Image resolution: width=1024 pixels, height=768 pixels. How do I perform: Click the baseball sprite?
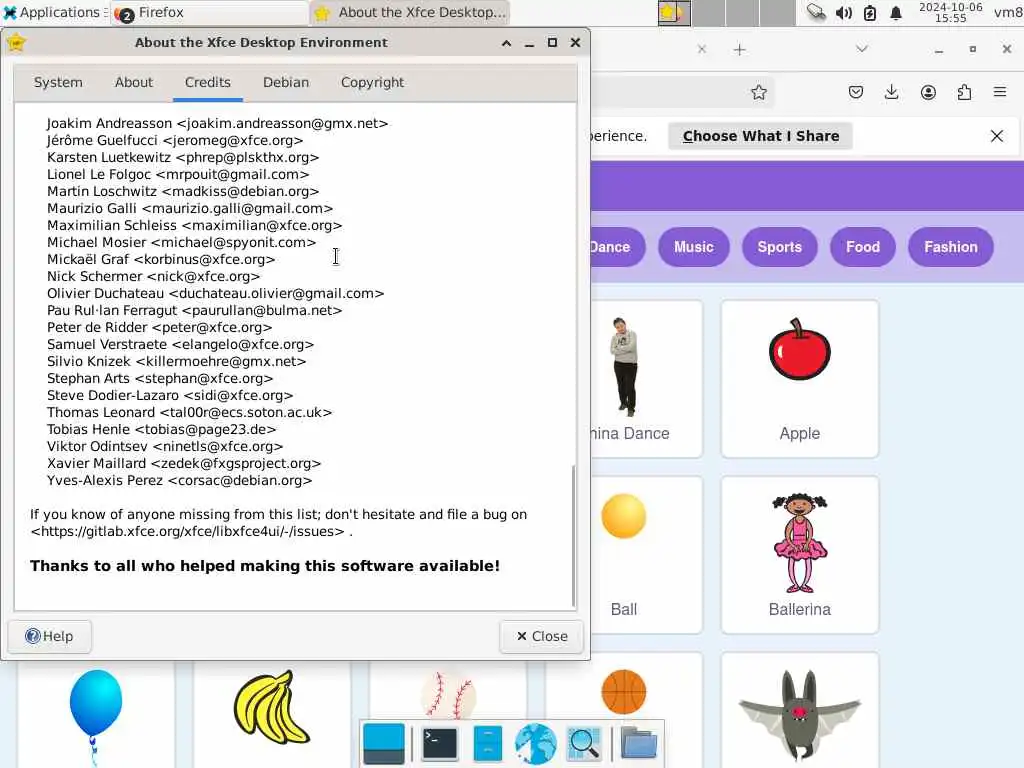tap(448, 692)
